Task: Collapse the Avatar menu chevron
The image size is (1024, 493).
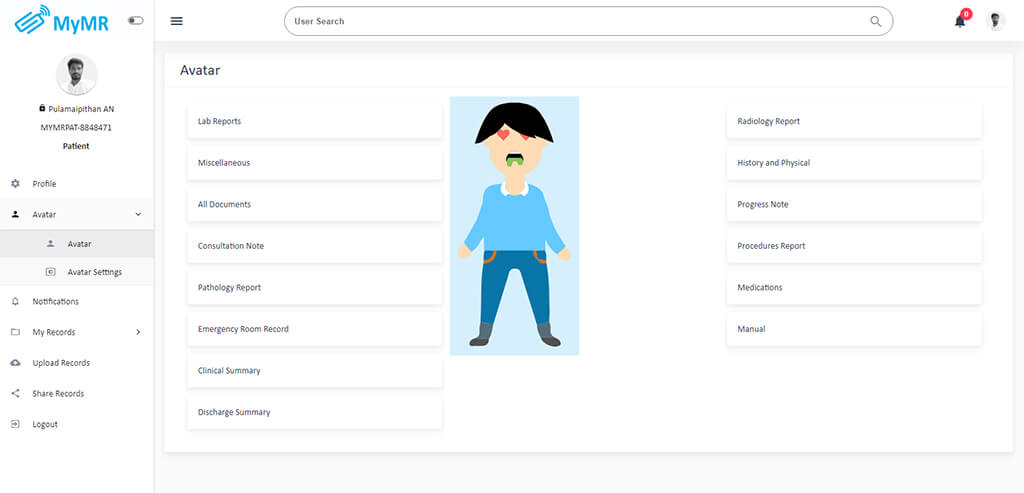Action: tap(138, 214)
